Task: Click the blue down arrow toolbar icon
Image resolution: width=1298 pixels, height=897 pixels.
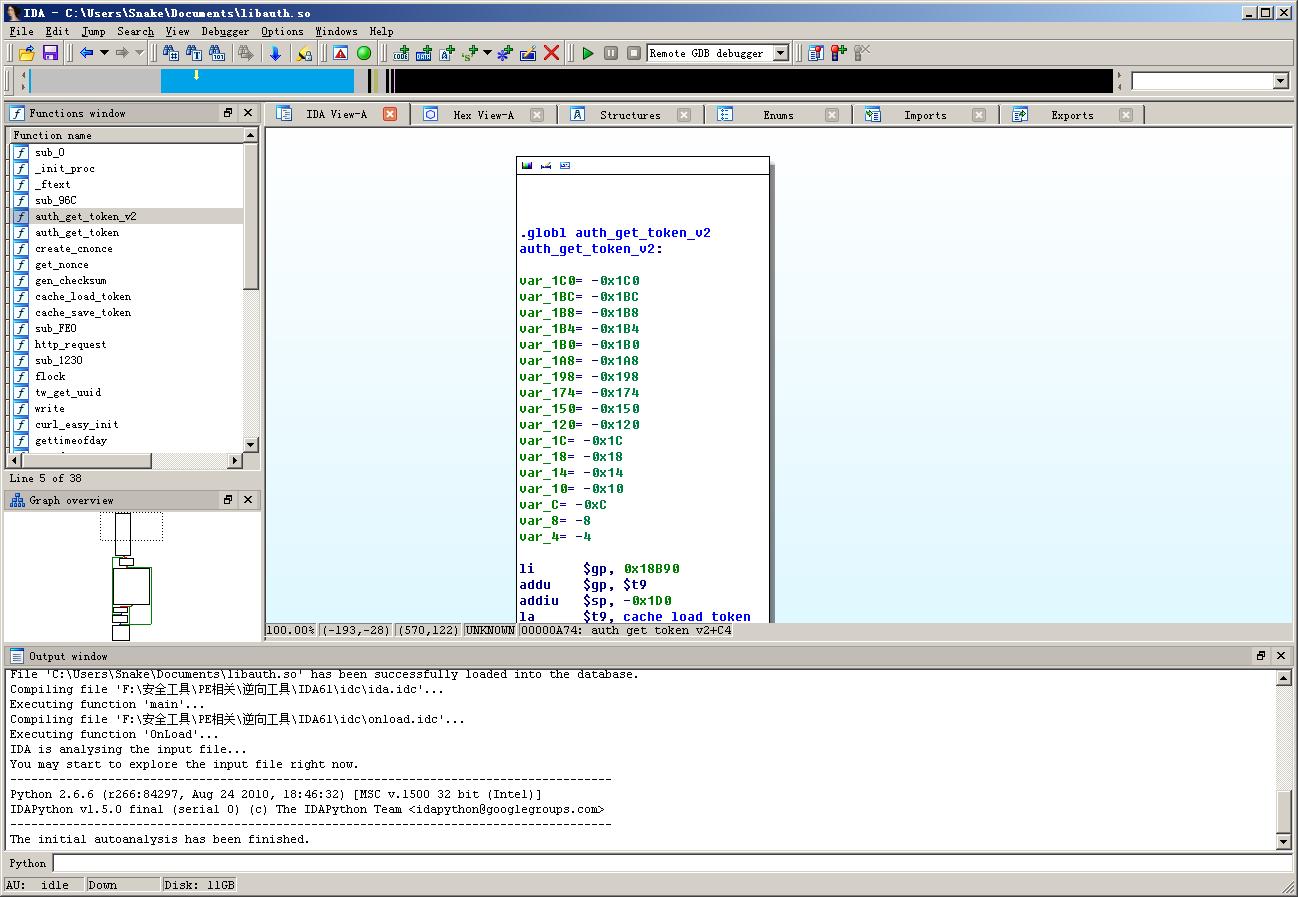Action: pos(275,53)
